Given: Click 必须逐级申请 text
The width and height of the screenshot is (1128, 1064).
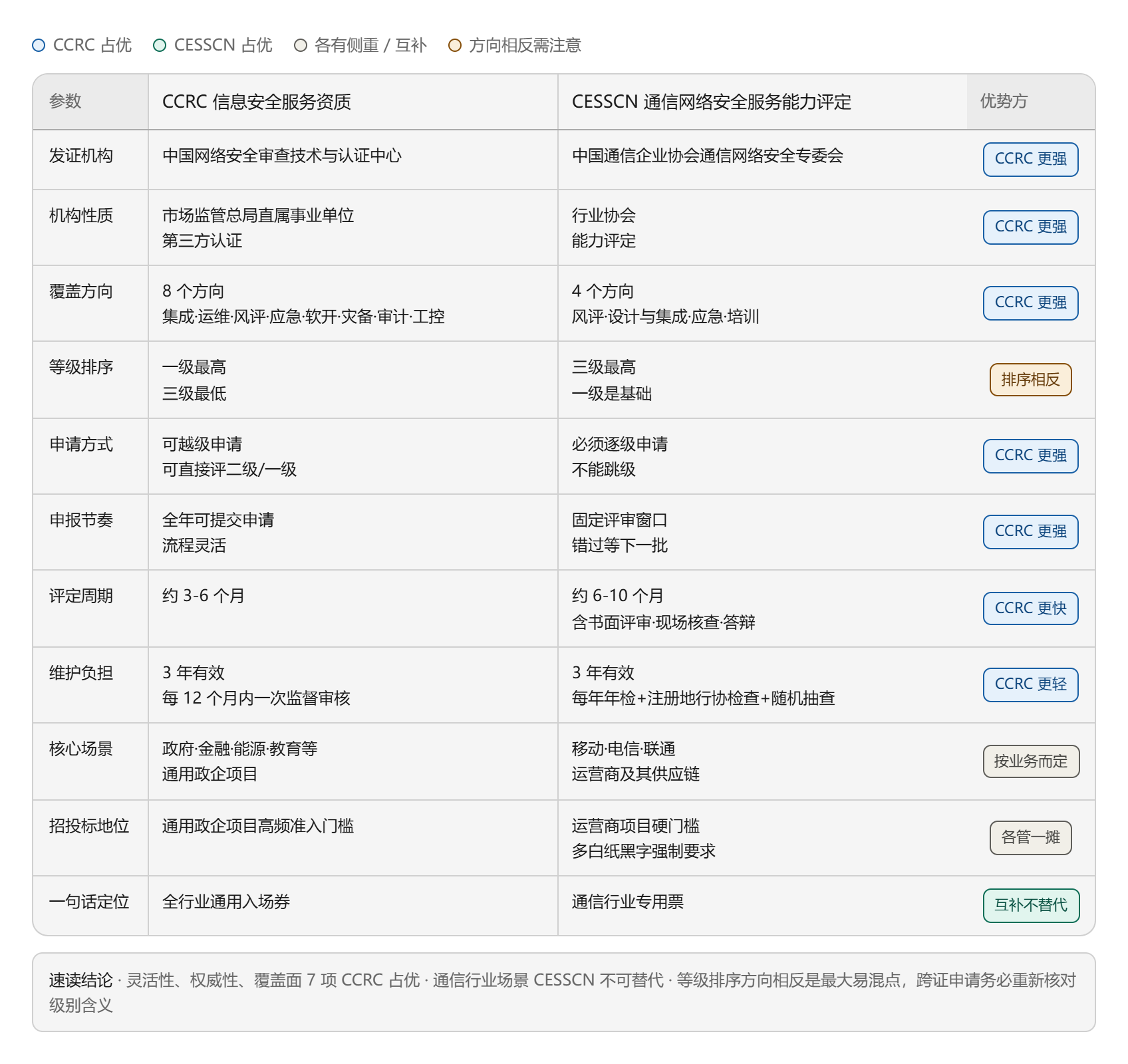Looking at the screenshot, I should [x=620, y=444].
